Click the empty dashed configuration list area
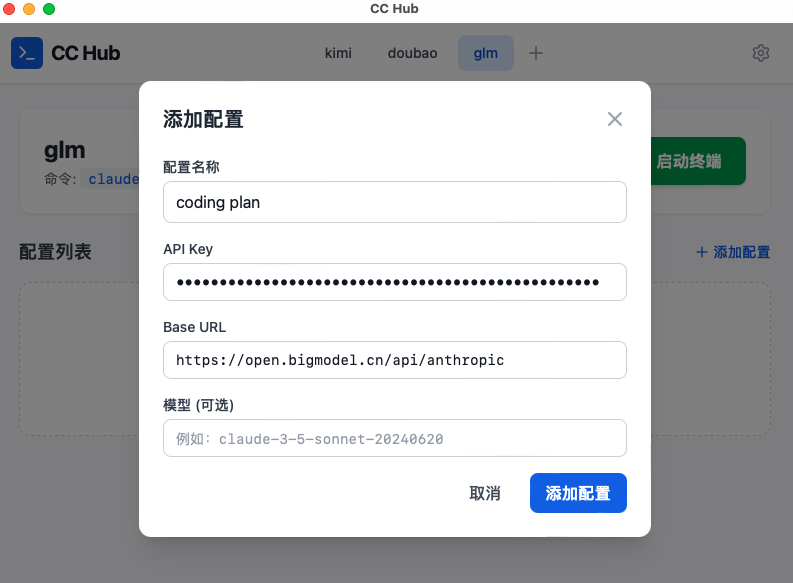This screenshot has width=793, height=583. [x=80, y=360]
